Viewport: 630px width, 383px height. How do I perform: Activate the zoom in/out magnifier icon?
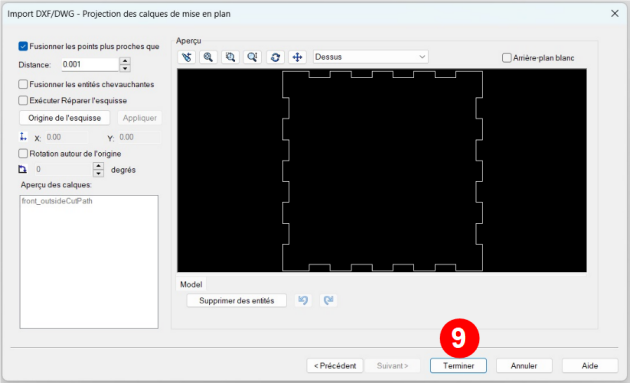click(x=208, y=57)
